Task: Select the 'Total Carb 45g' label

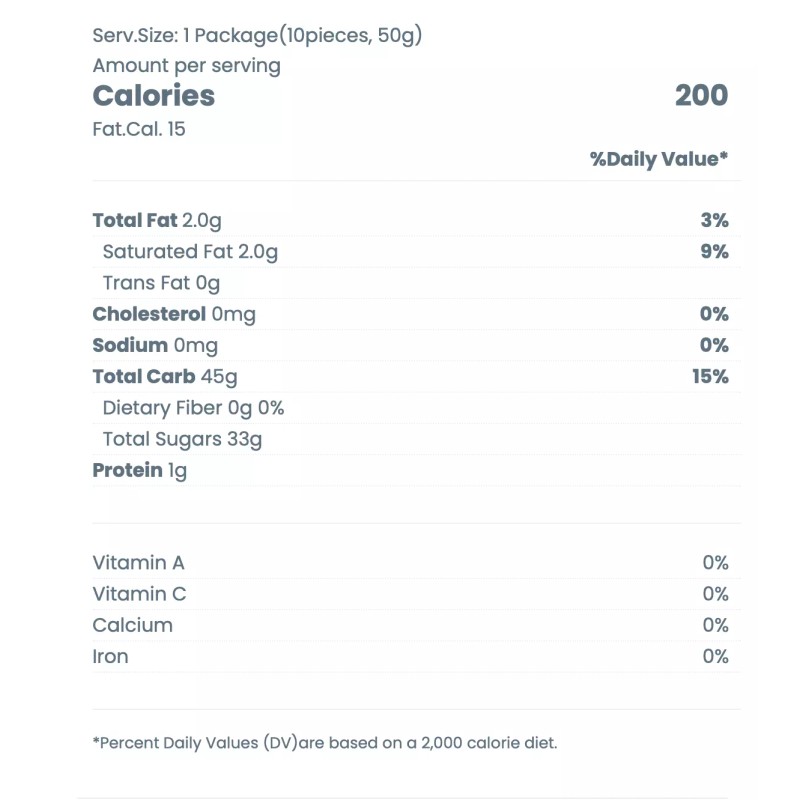Action: point(165,377)
